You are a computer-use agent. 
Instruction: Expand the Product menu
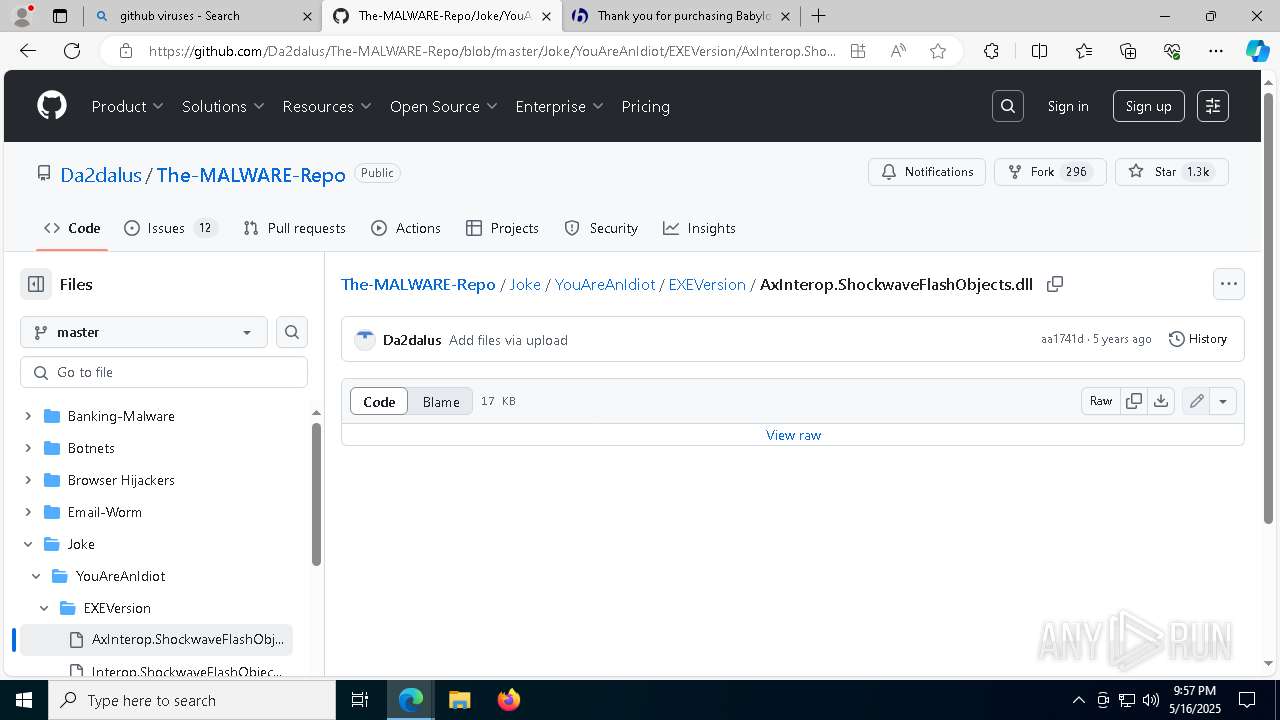pyautogui.click(x=128, y=106)
